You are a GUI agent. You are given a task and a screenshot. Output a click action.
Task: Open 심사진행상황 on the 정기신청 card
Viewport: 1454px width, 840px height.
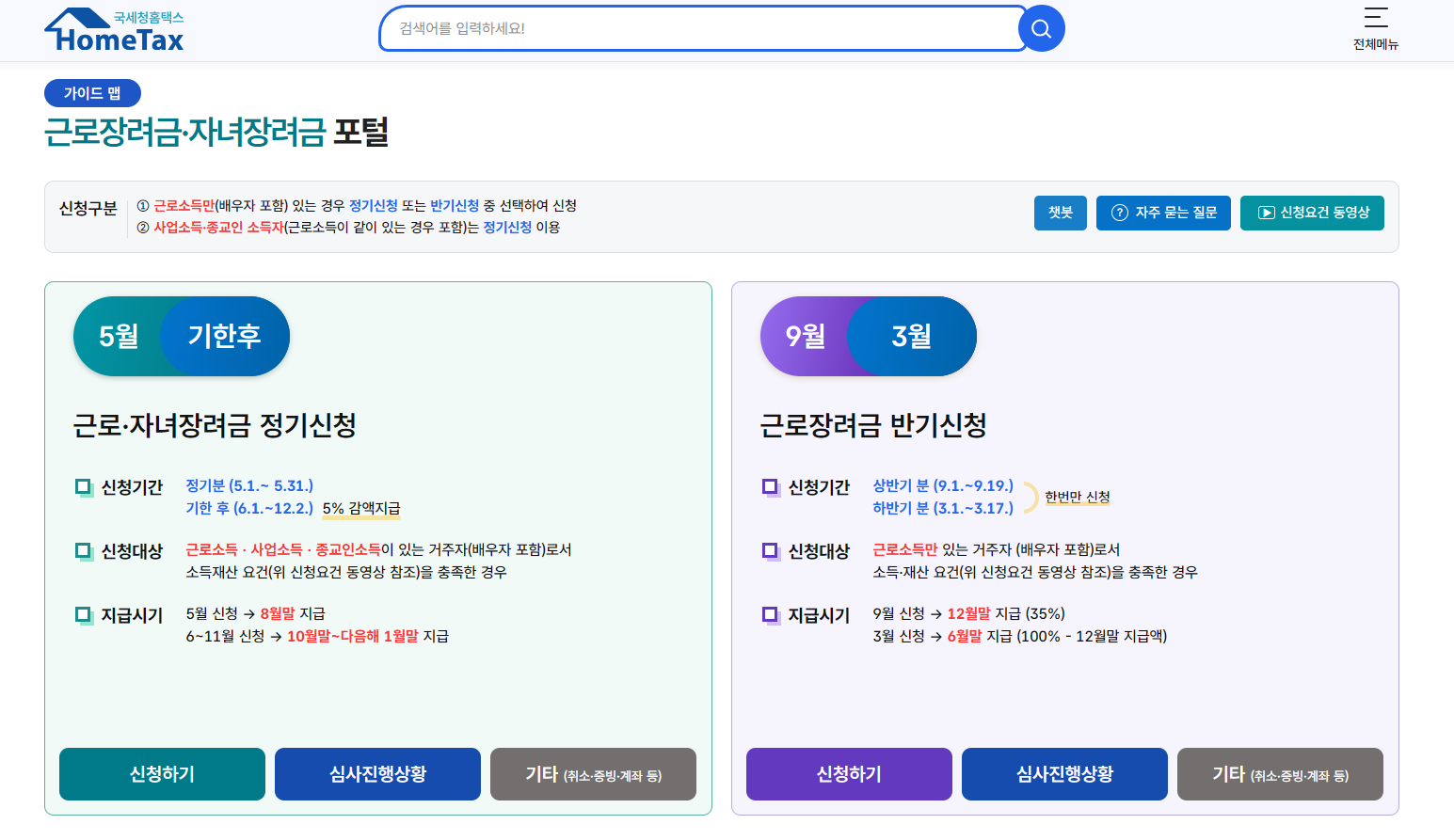coord(377,774)
